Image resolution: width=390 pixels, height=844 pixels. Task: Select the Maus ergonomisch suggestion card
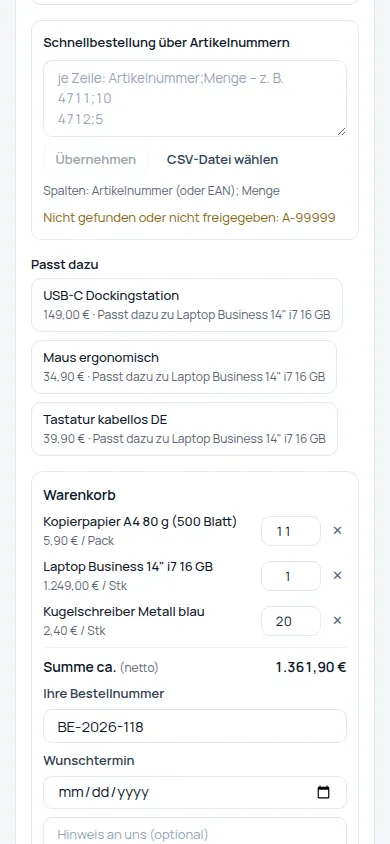[184, 367]
